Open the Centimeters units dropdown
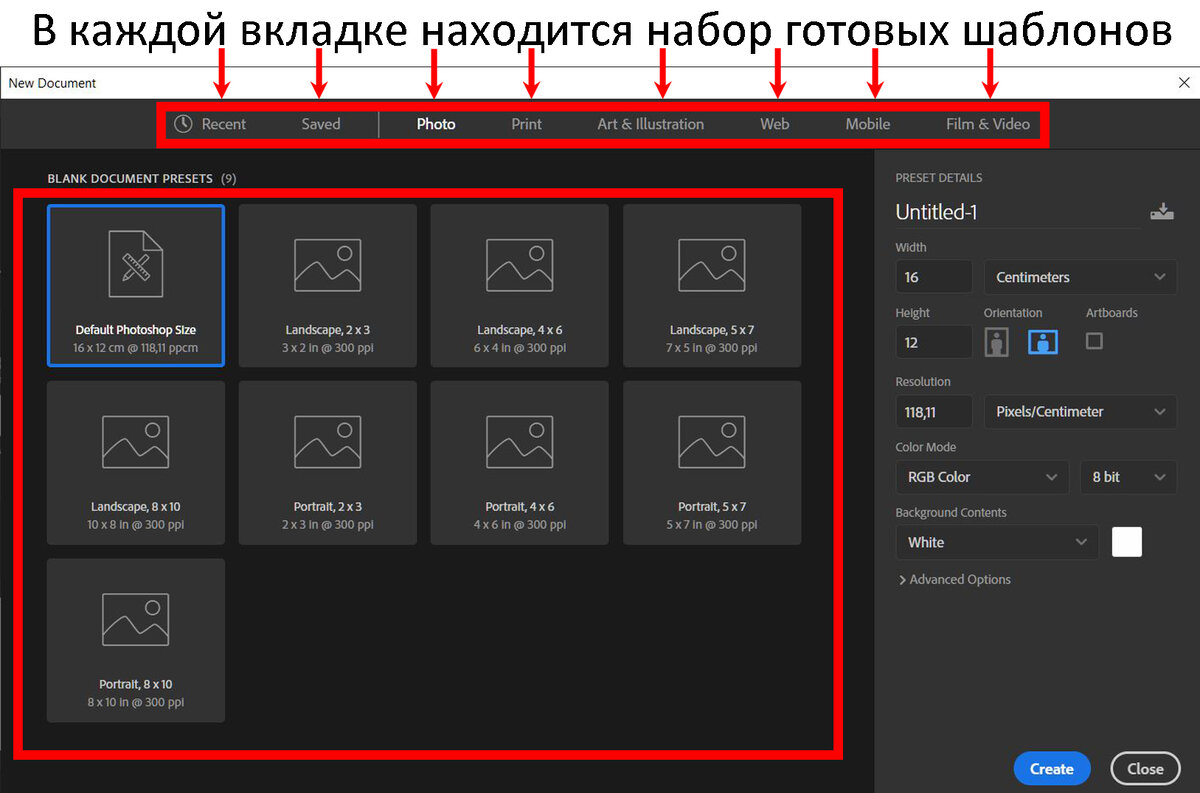Screen dimensions: 1200x793 click(1080, 276)
